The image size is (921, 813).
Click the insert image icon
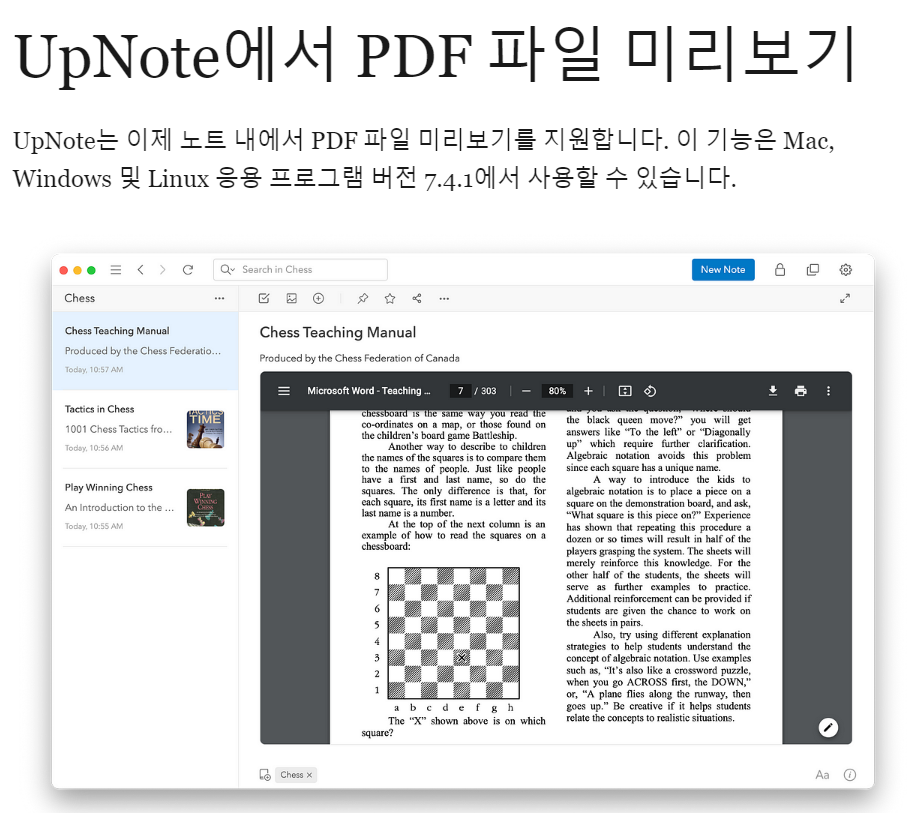click(x=291, y=298)
